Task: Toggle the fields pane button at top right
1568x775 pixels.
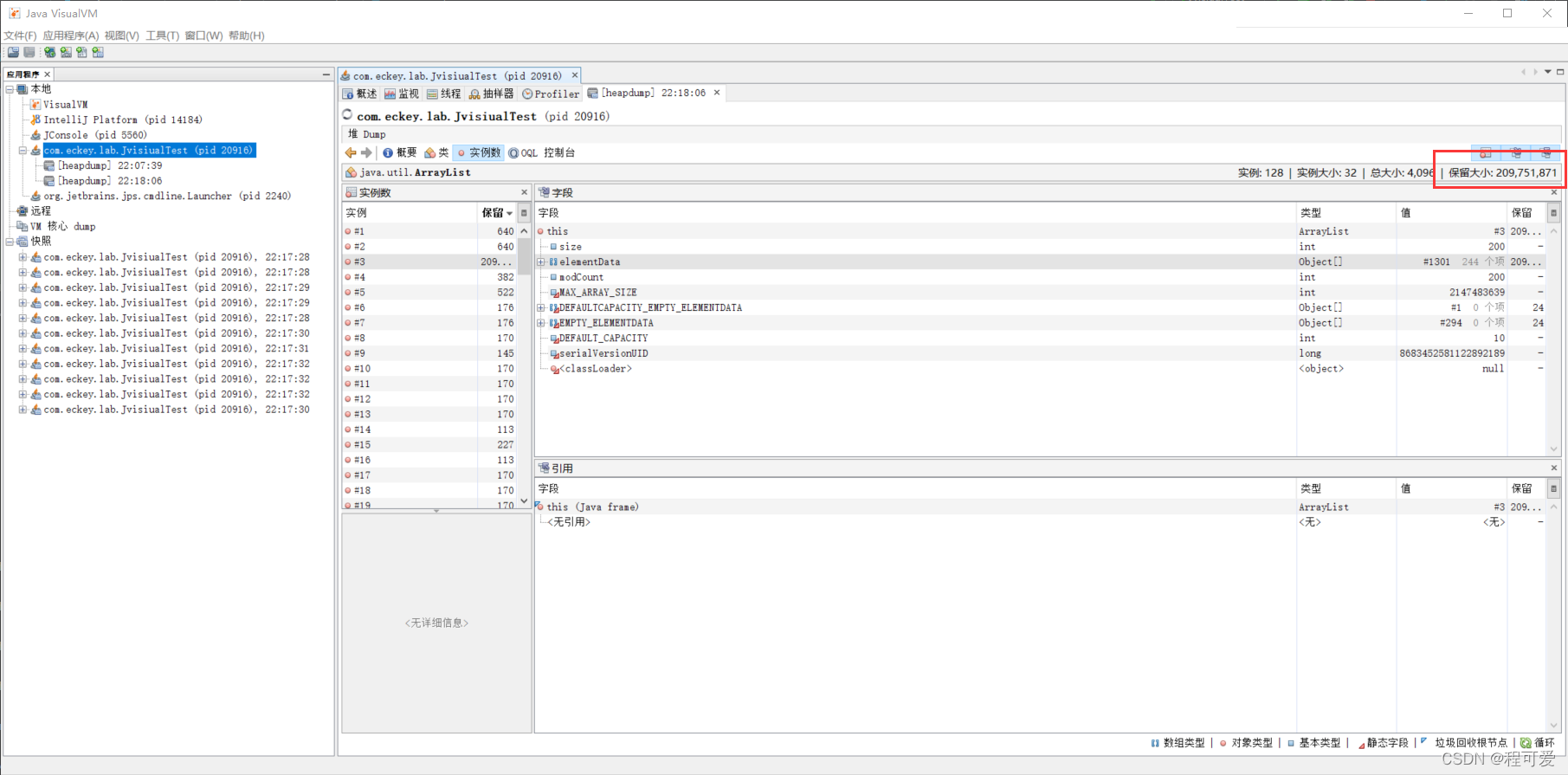Action: click(1516, 153)
